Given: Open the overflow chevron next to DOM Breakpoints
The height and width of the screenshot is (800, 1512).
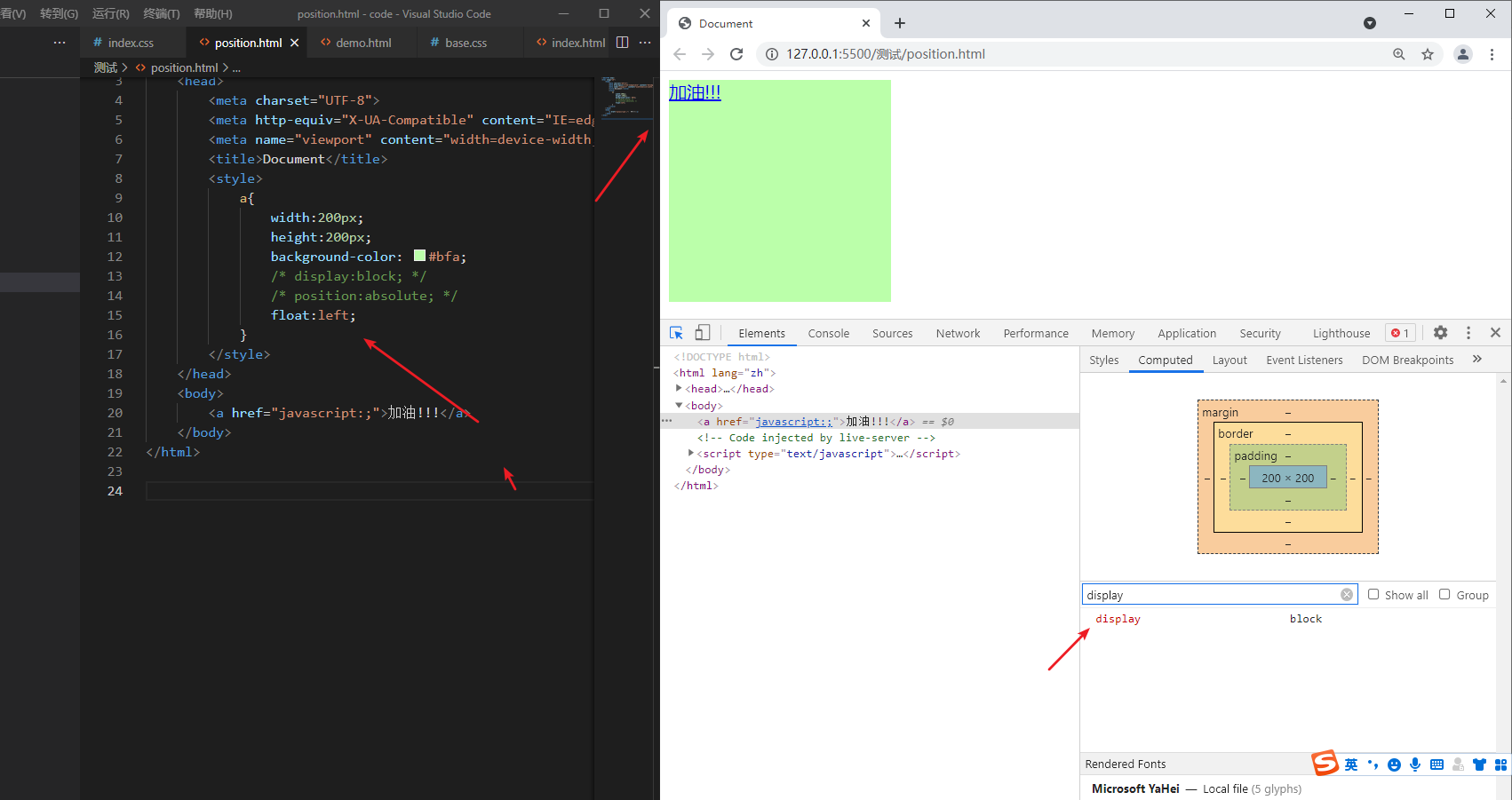Looking at the screenshot, I should (1477, 359).
